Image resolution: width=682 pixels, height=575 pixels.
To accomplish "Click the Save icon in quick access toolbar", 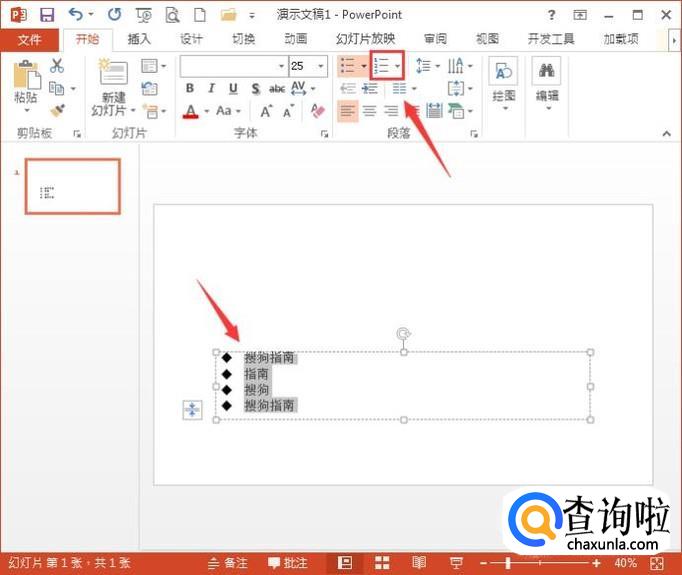I will pyautogui.click(x=46, y=15).
